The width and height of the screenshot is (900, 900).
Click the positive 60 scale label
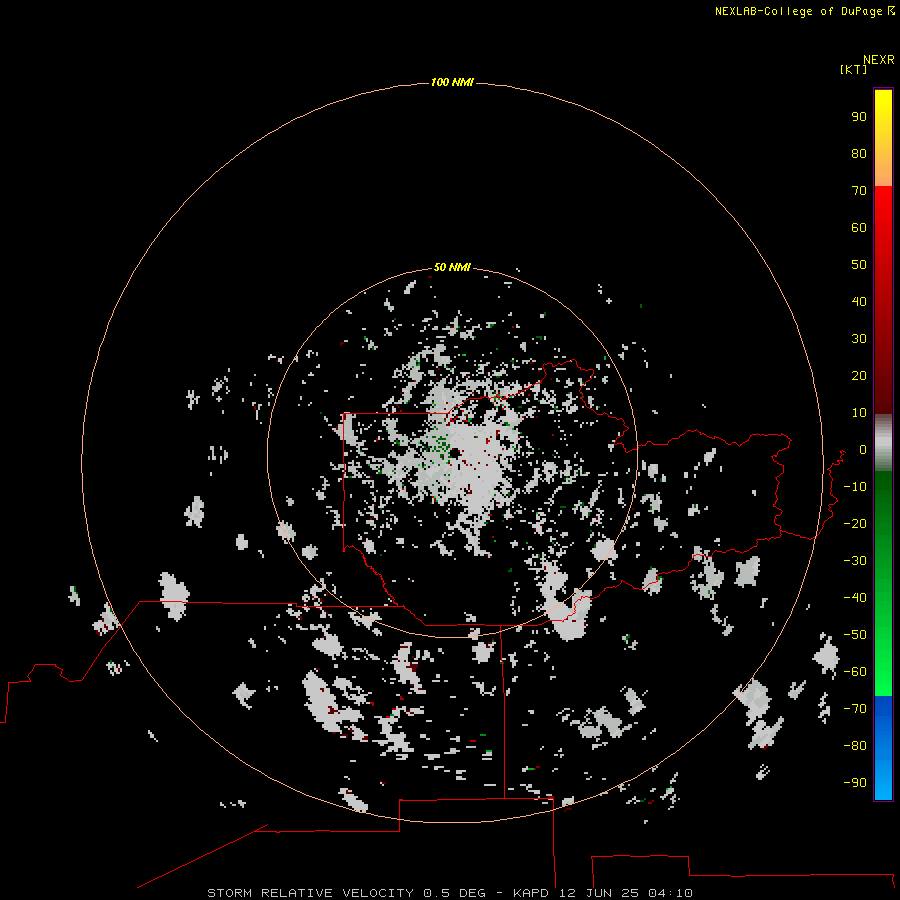tap(859, 227)
